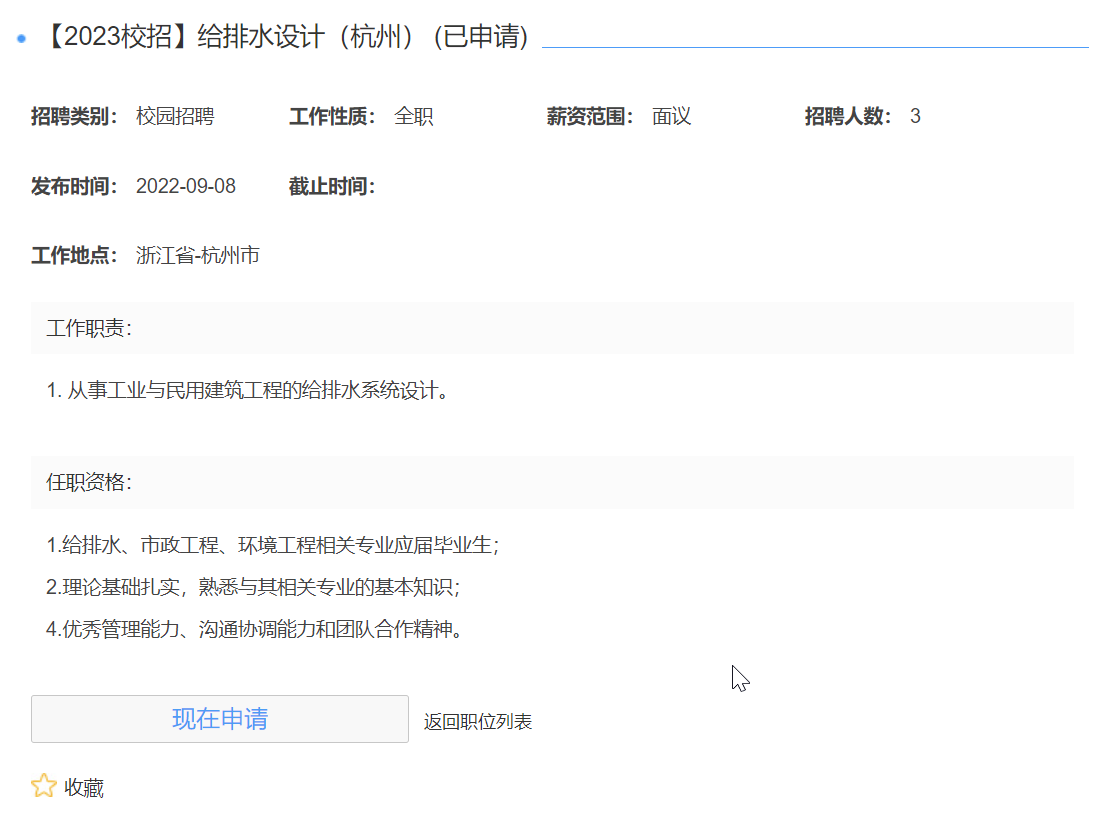Click the 收藏 label
Viewport: 1107px width, 835px height.
pos(84,788)
